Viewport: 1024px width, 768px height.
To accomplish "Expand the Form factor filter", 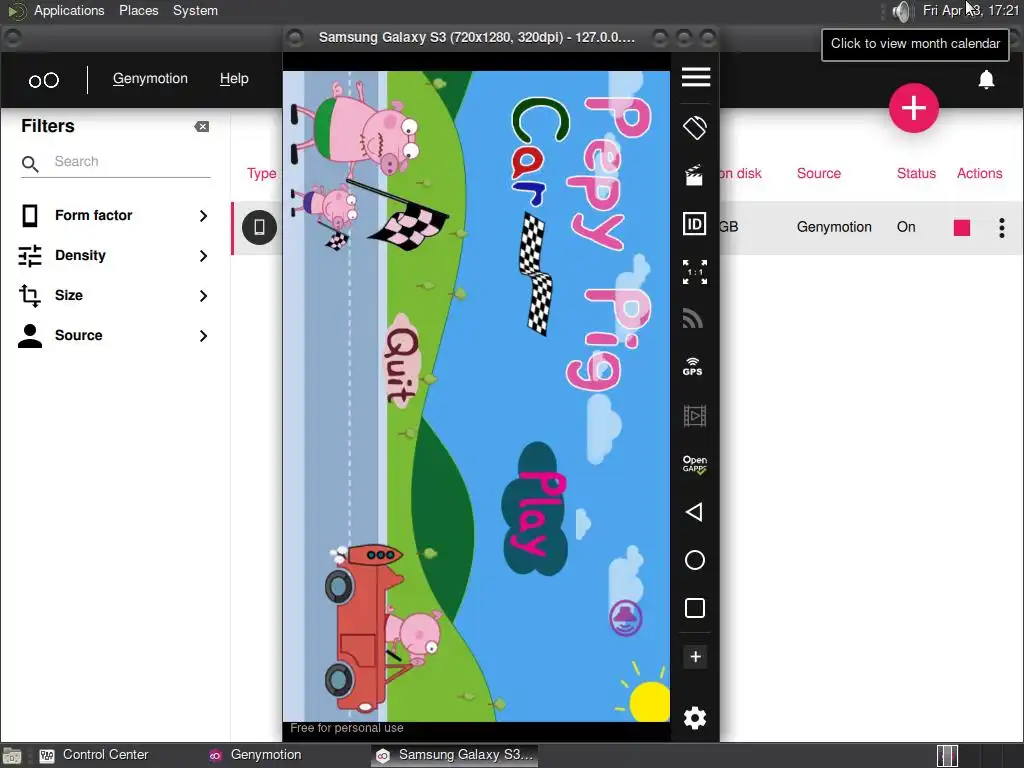I will (x=114, y=216).
